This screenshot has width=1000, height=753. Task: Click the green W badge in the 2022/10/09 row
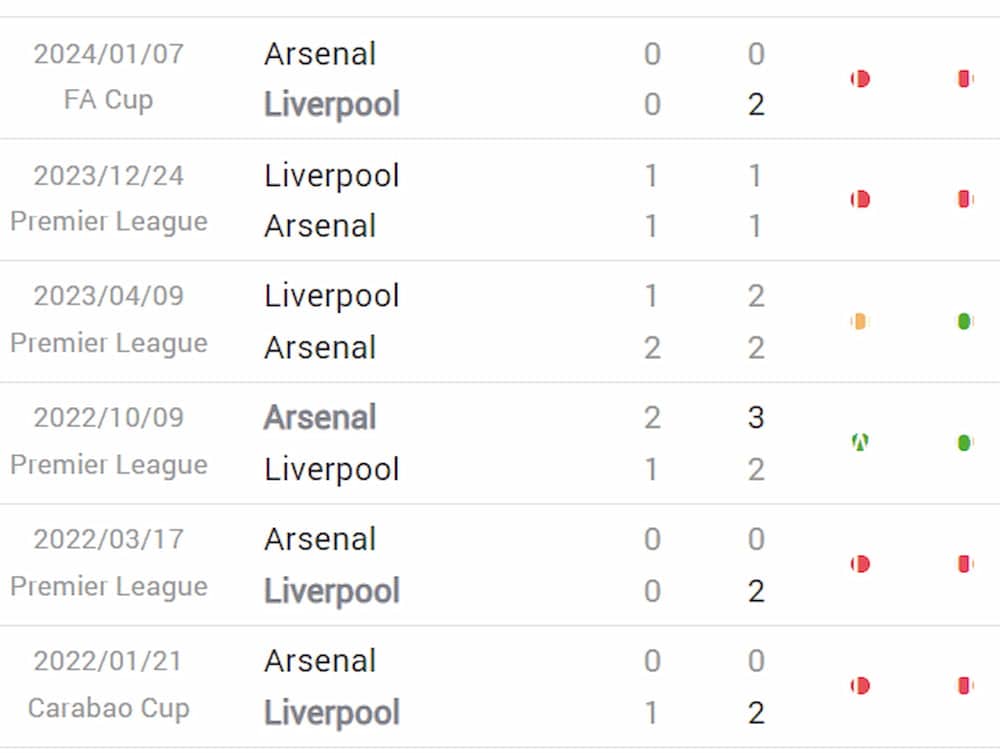tap(860, 442)
